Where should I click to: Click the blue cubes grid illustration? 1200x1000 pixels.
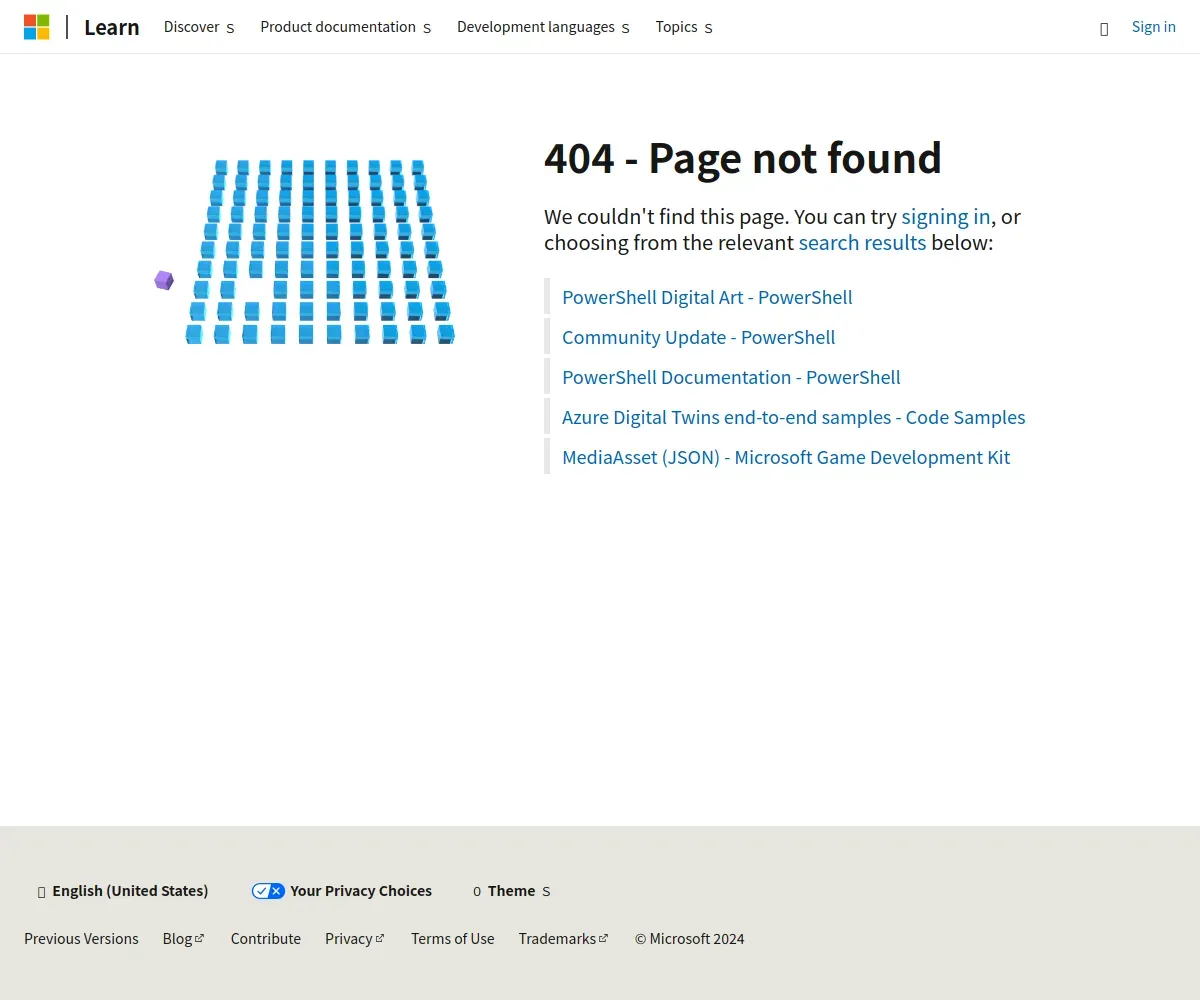click(x=320, y=252)
